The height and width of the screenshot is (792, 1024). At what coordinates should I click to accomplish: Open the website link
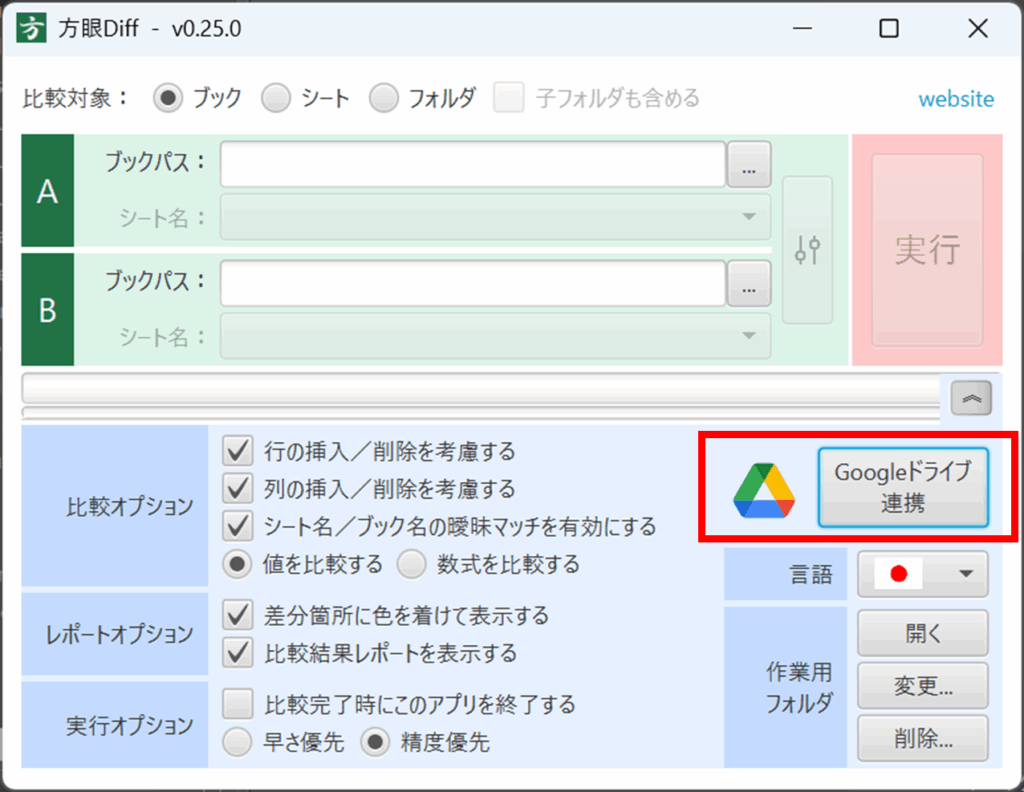coord(956,99)
